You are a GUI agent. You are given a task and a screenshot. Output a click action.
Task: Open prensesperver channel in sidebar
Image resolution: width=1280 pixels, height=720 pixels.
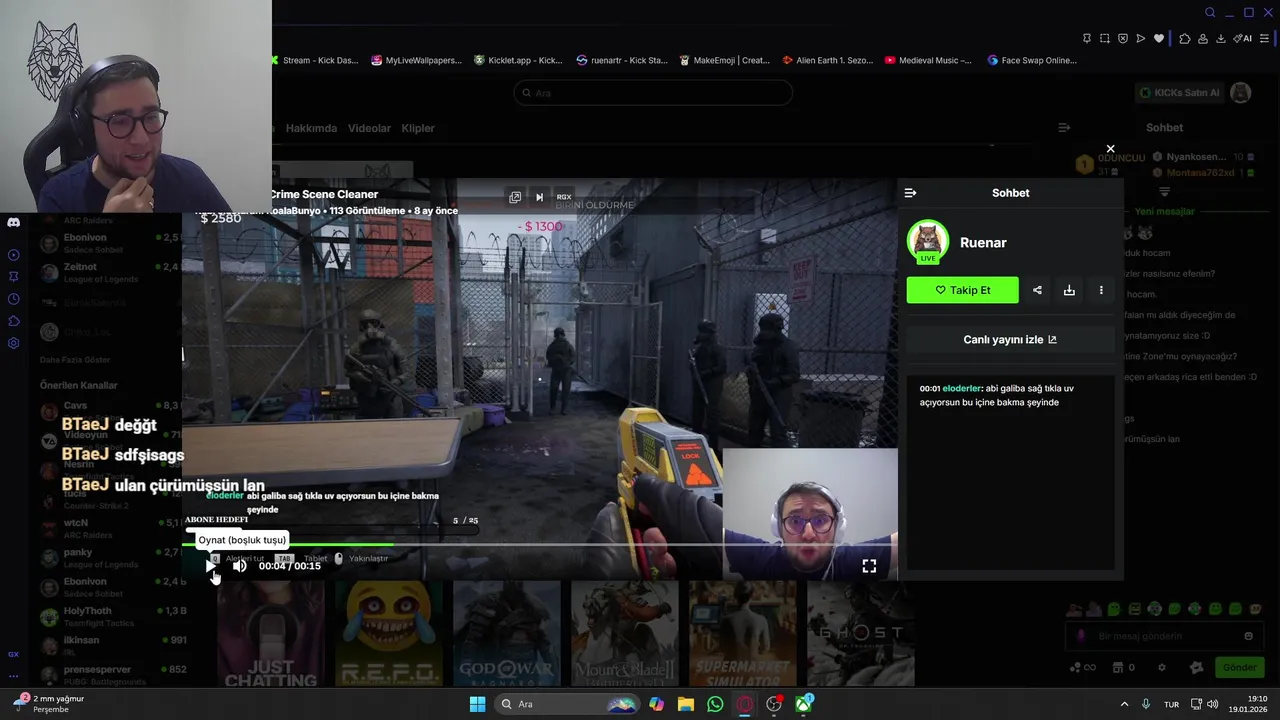click(x=110, y=674)
